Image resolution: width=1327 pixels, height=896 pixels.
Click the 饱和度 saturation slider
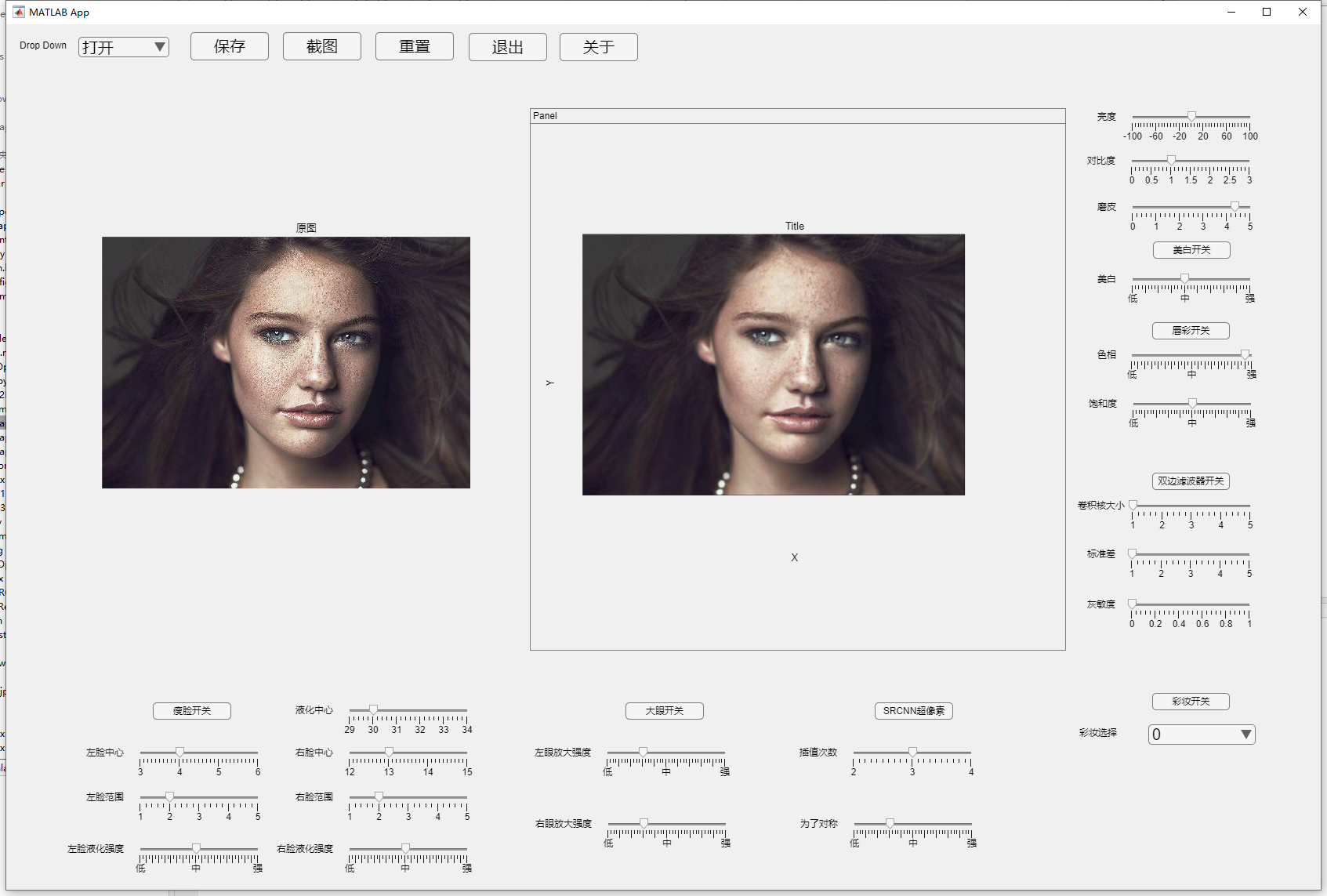pos(1191,403)
